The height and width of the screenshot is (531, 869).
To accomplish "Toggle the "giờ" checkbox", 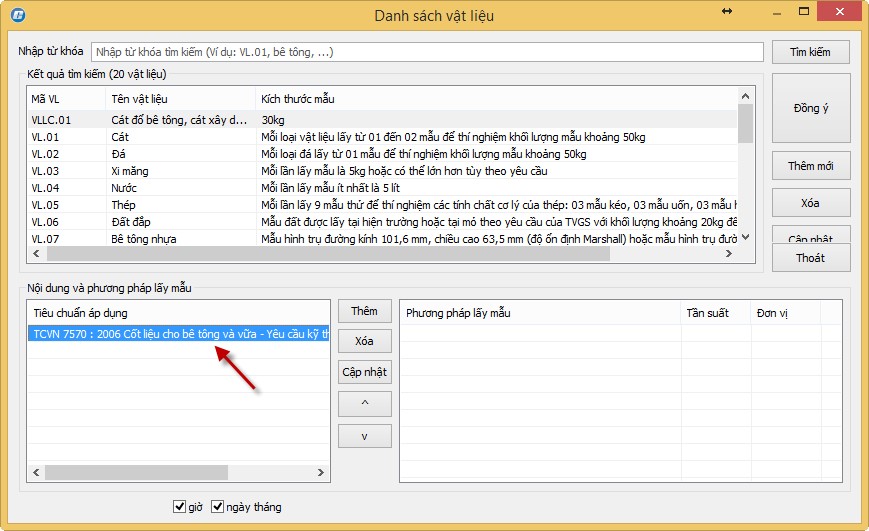I will [180, 507].
